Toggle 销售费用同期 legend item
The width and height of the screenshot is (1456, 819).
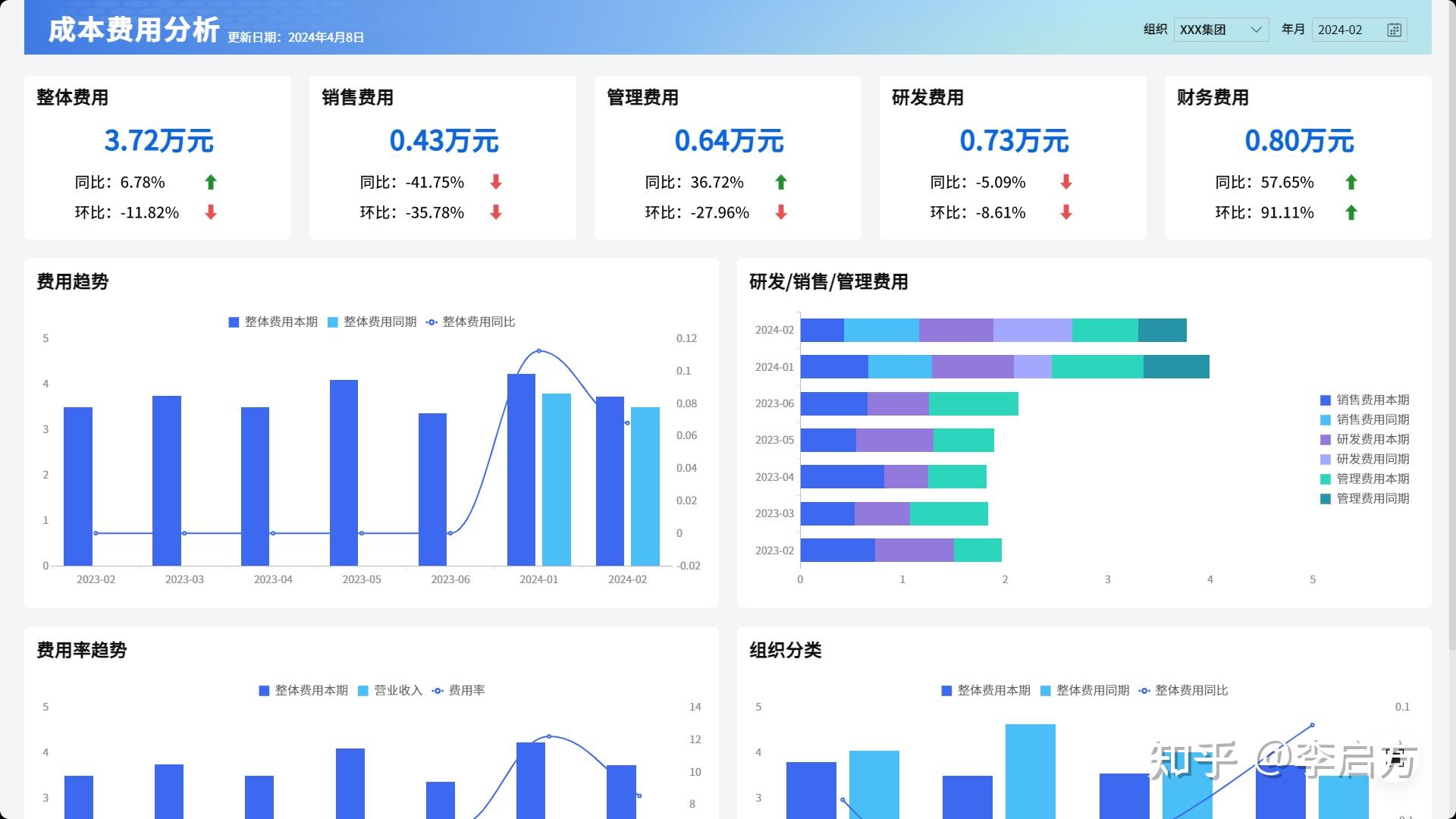click(1365, 419)
